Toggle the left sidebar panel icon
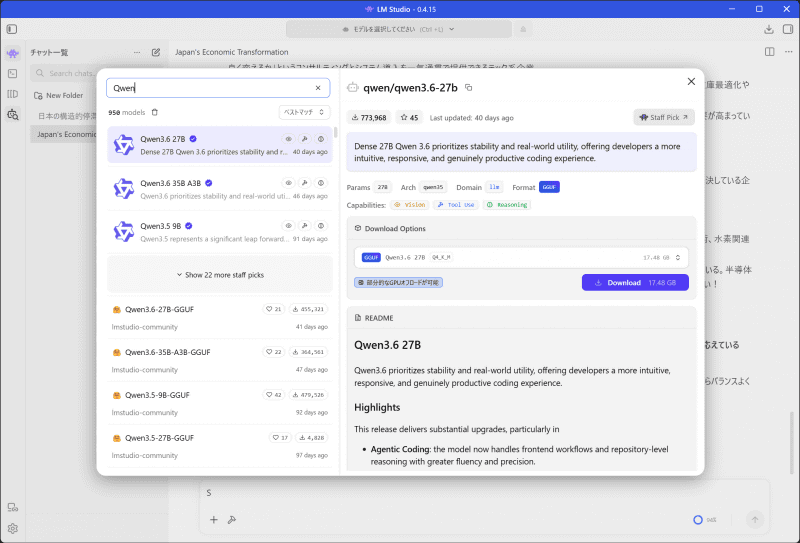Viewport: 800px width, 543px height. 12,29
